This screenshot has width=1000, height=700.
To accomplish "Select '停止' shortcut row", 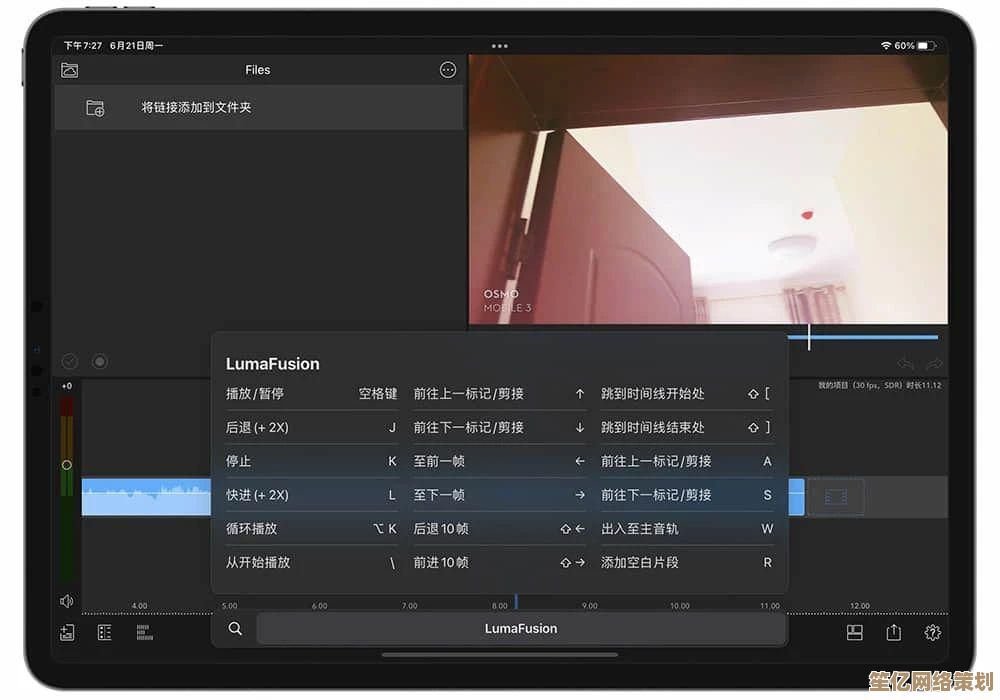I will (x=311, y=461).
